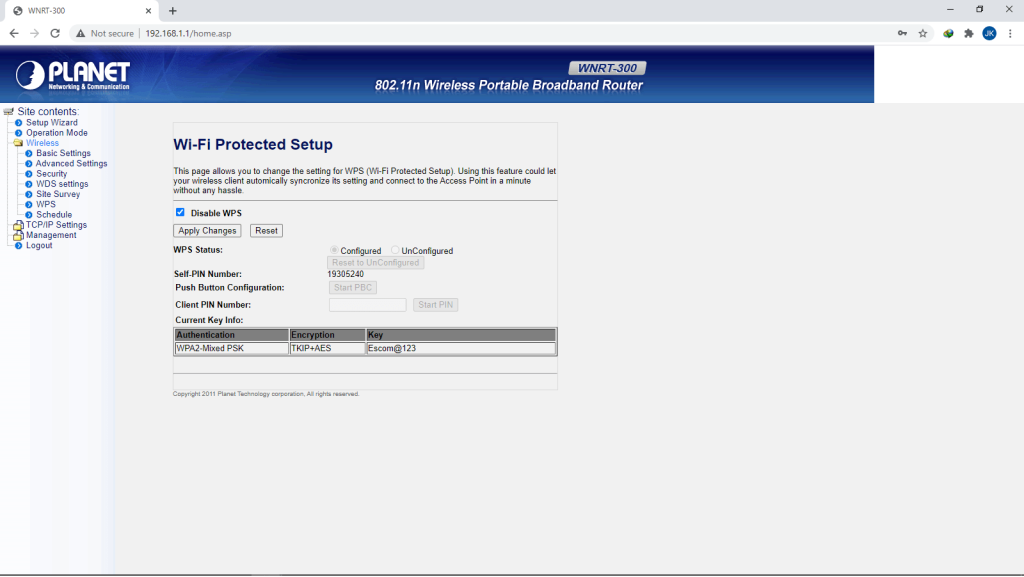Click the Site contents icon
Image resolution: width=1024 pixels, height=577 pixels.
click(8, 112)
